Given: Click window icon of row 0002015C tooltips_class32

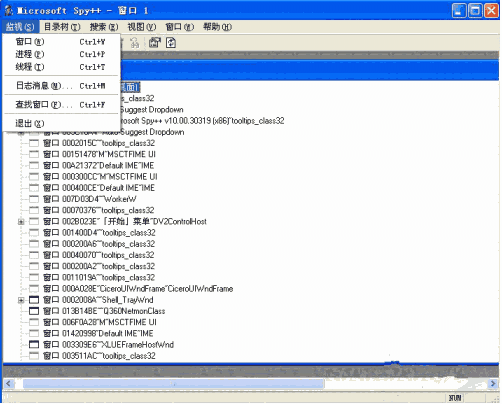Looking at the screenshot, I should click(x=34, y=143).
